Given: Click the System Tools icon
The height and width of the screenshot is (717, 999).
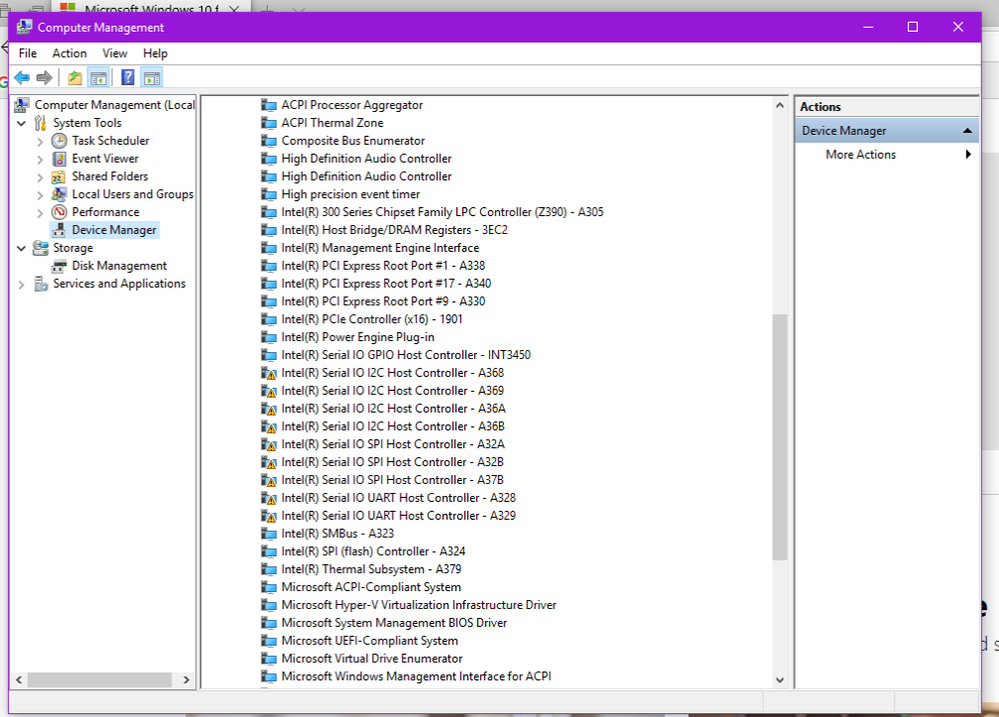Looking at the screenshot, I should point(40,123).
